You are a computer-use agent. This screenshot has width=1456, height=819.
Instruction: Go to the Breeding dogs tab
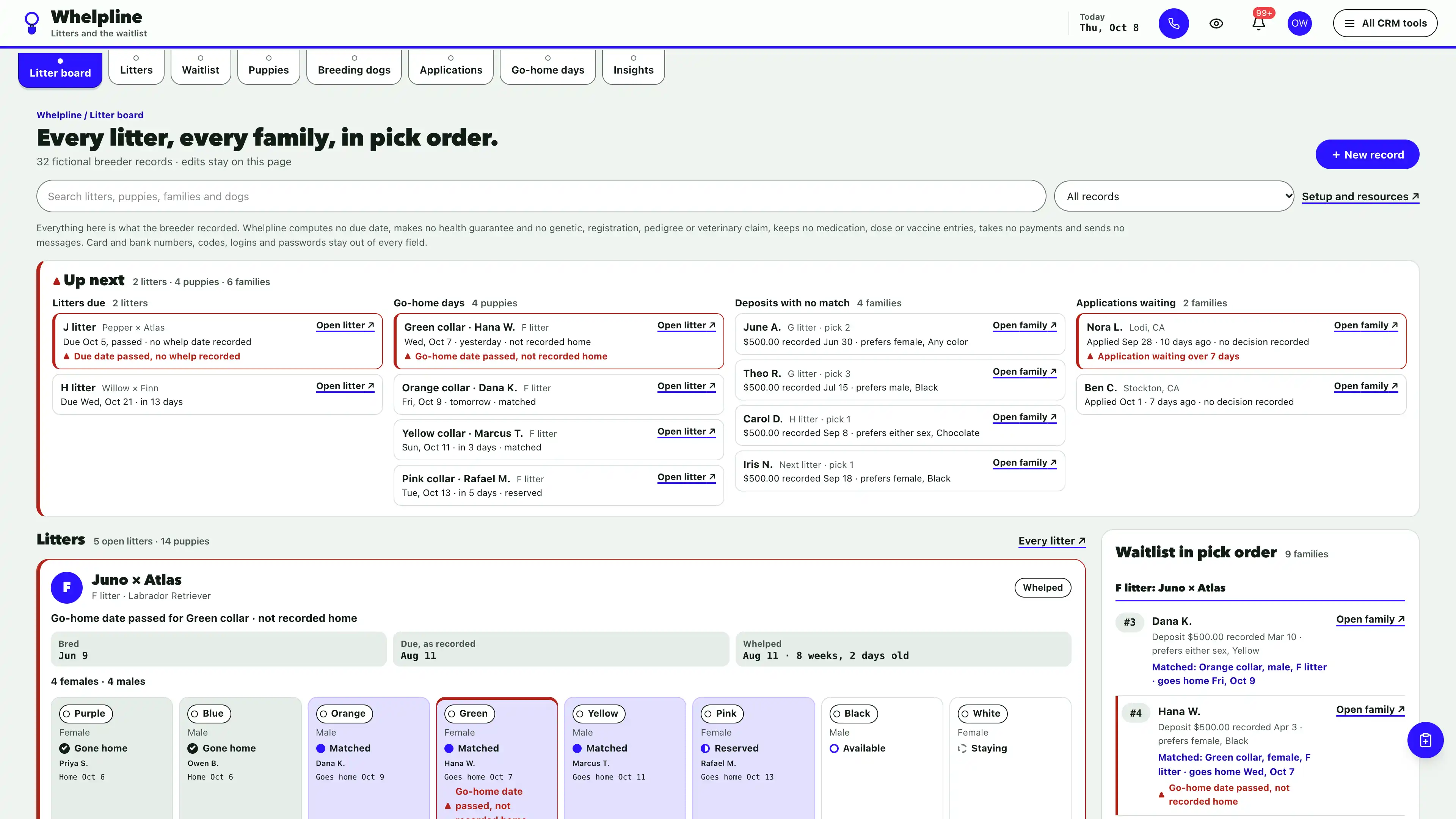pyautogui.click(x=354, y=67)
